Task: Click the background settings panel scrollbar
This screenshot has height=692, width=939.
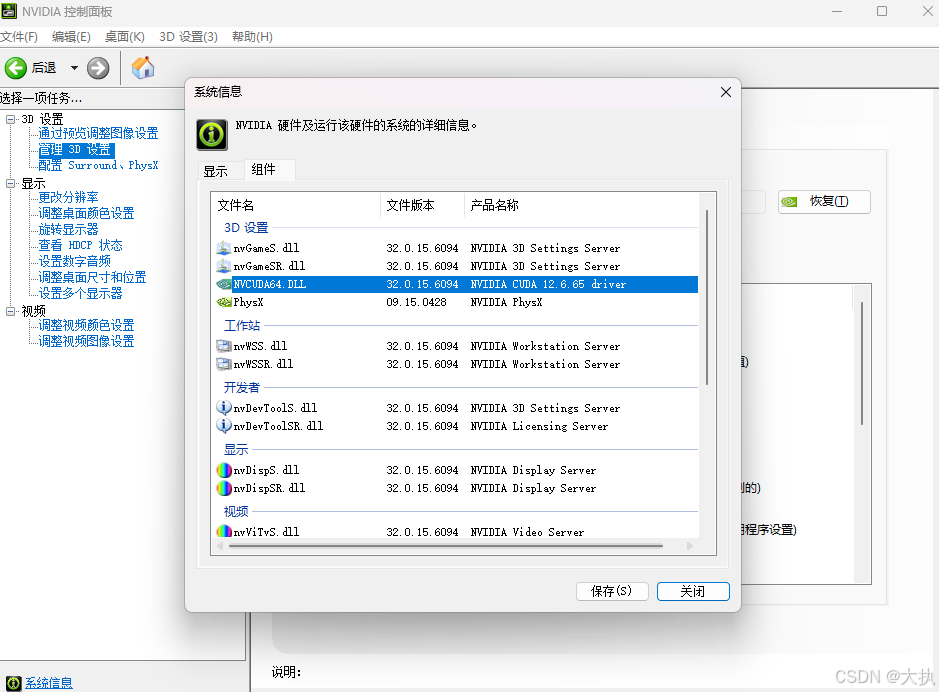Action: 862,364
